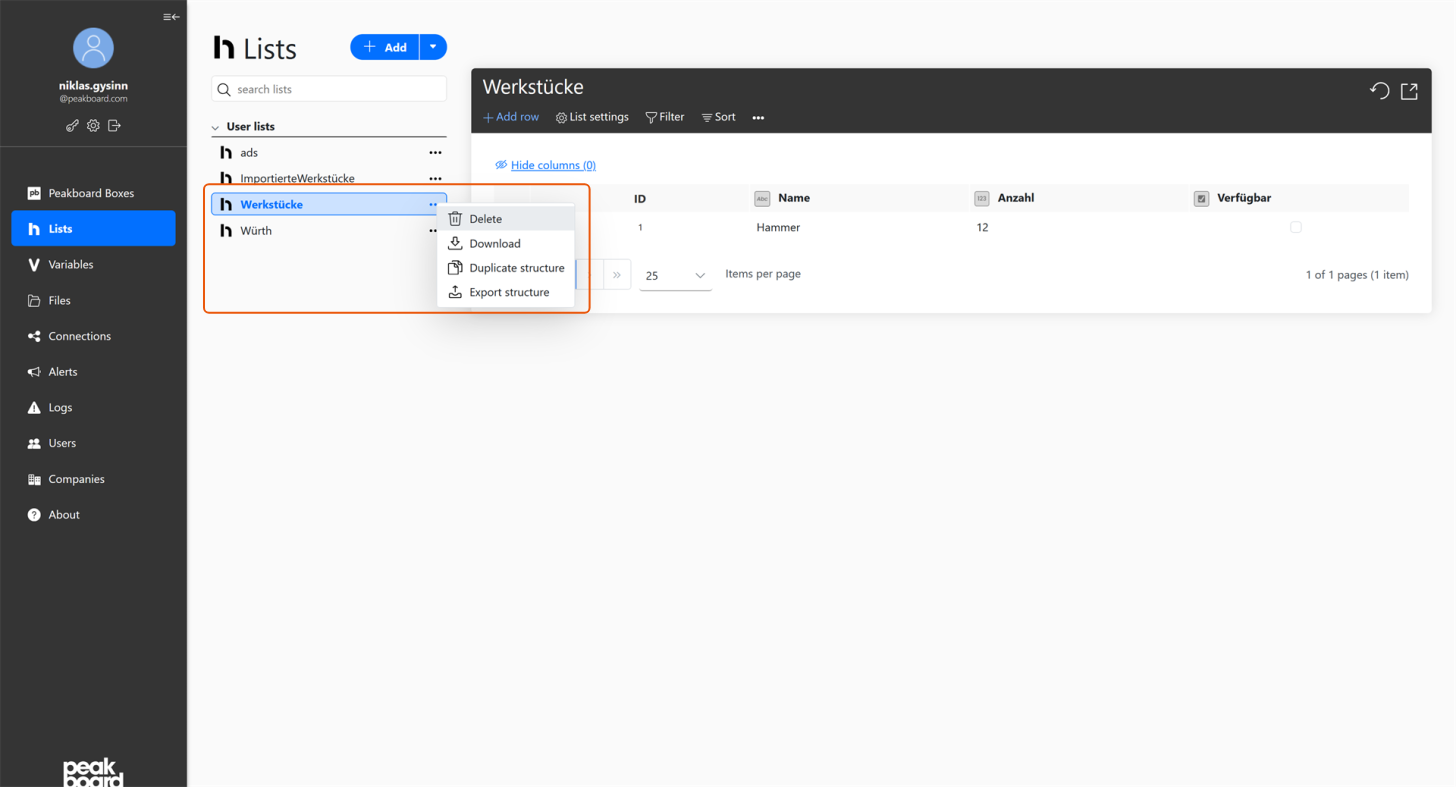The width and height of the screenshot is (1456, 787).
Task: Choose Delete from the context menu
Action: [x=486, y=219]
